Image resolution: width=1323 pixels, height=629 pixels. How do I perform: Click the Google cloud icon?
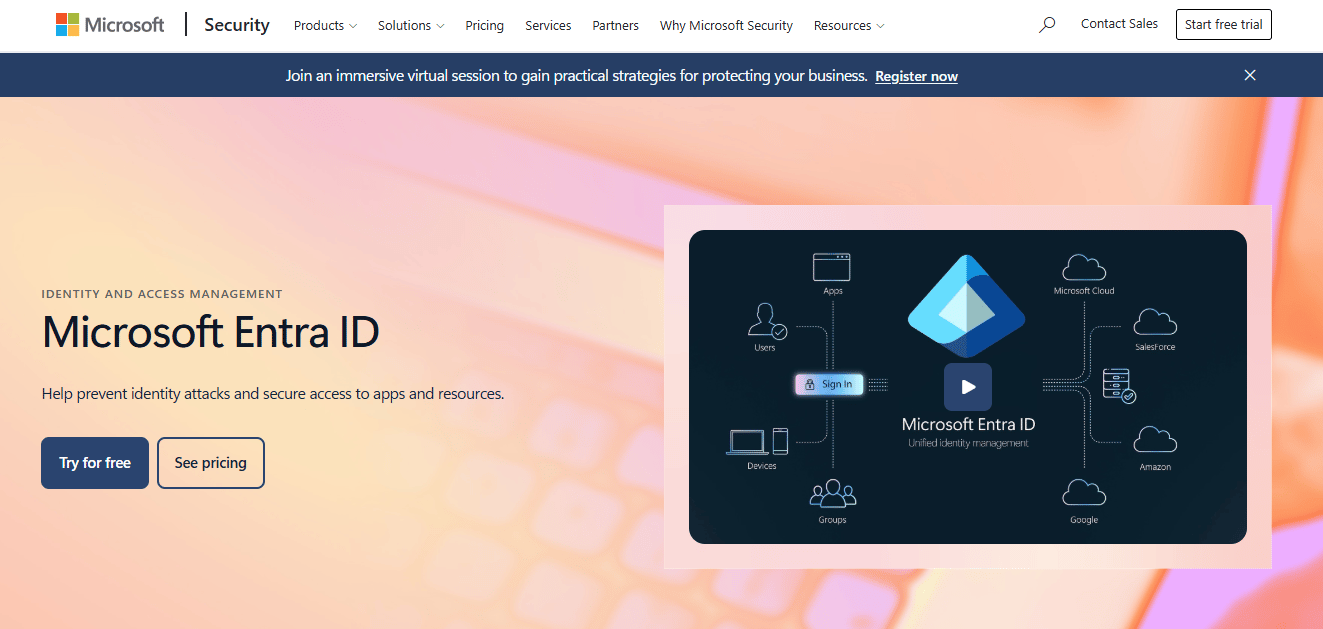coord(1084,493)
